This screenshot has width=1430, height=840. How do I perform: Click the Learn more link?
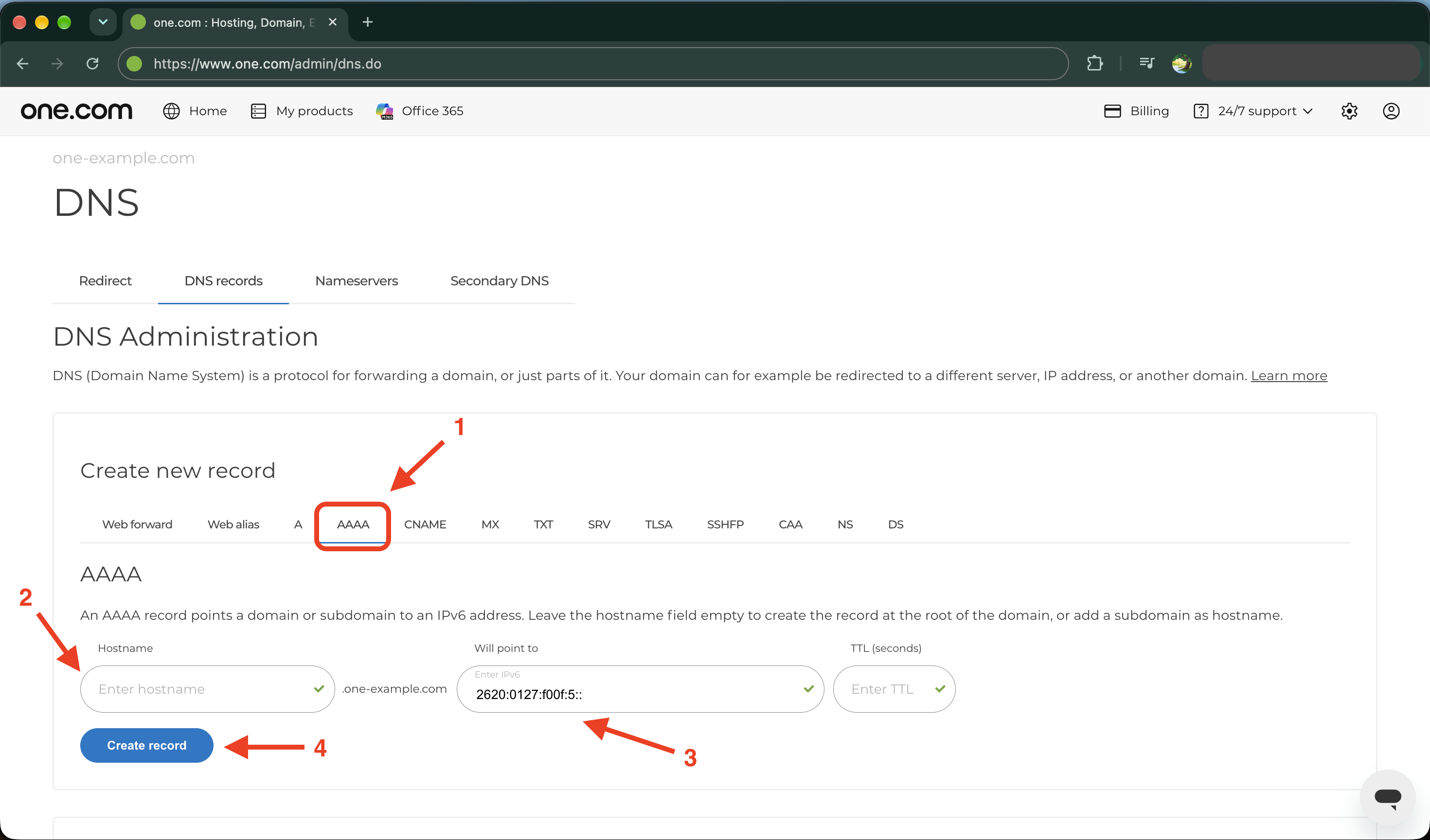[x=1289, y=375]
